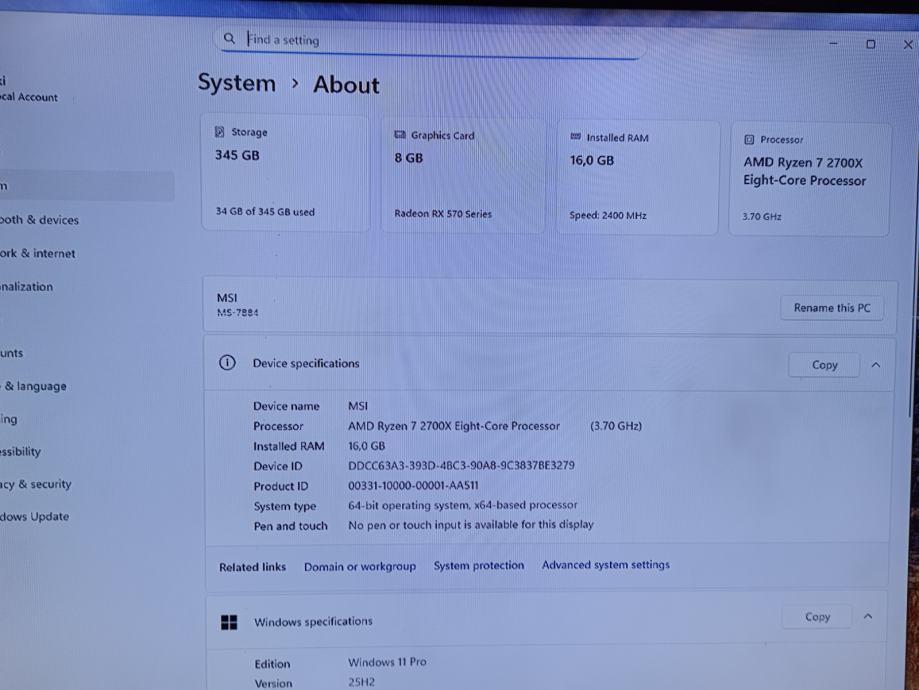Click the 345 GB storage value

(x=237, y=155)
